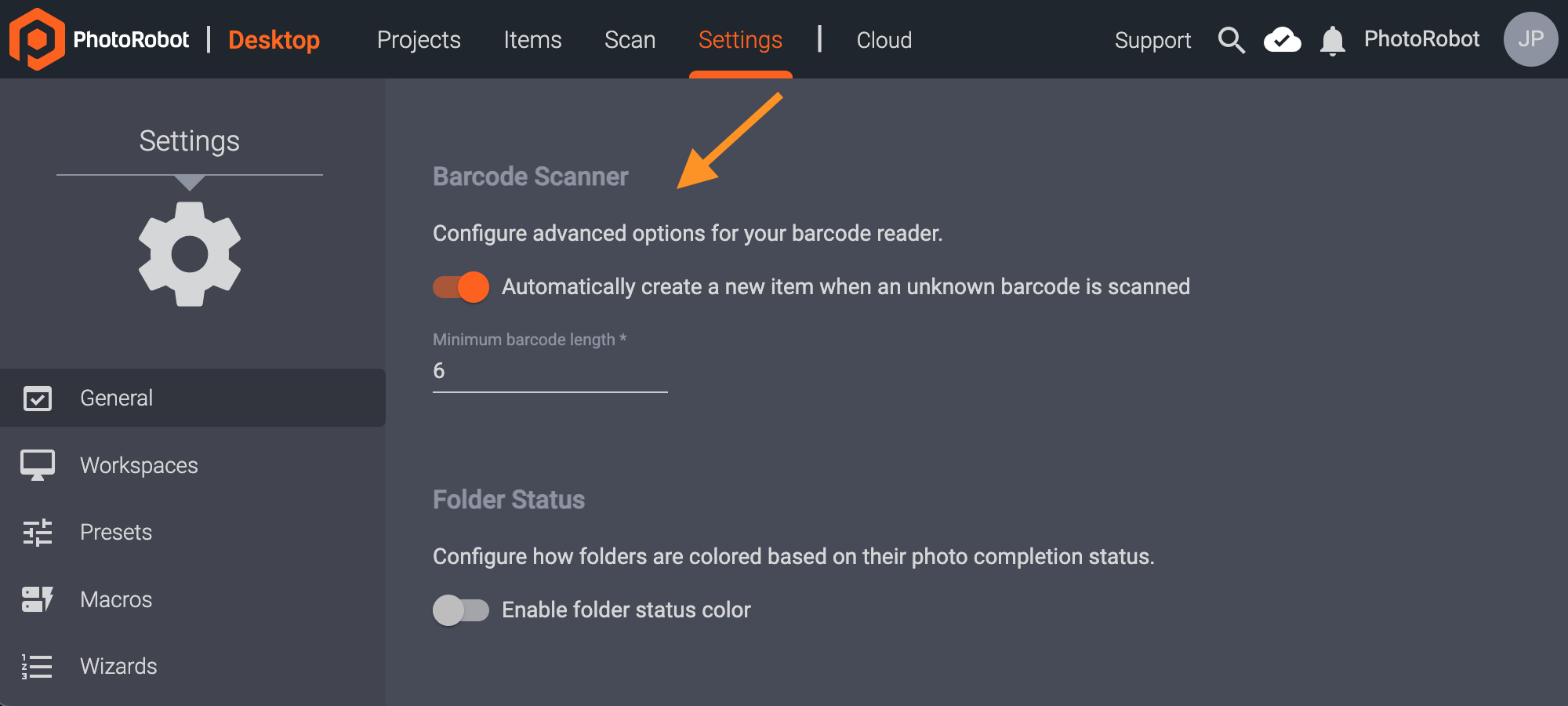Click the Presets sliders icon
Screen dimensions: 1568x706
coord(38,533)
